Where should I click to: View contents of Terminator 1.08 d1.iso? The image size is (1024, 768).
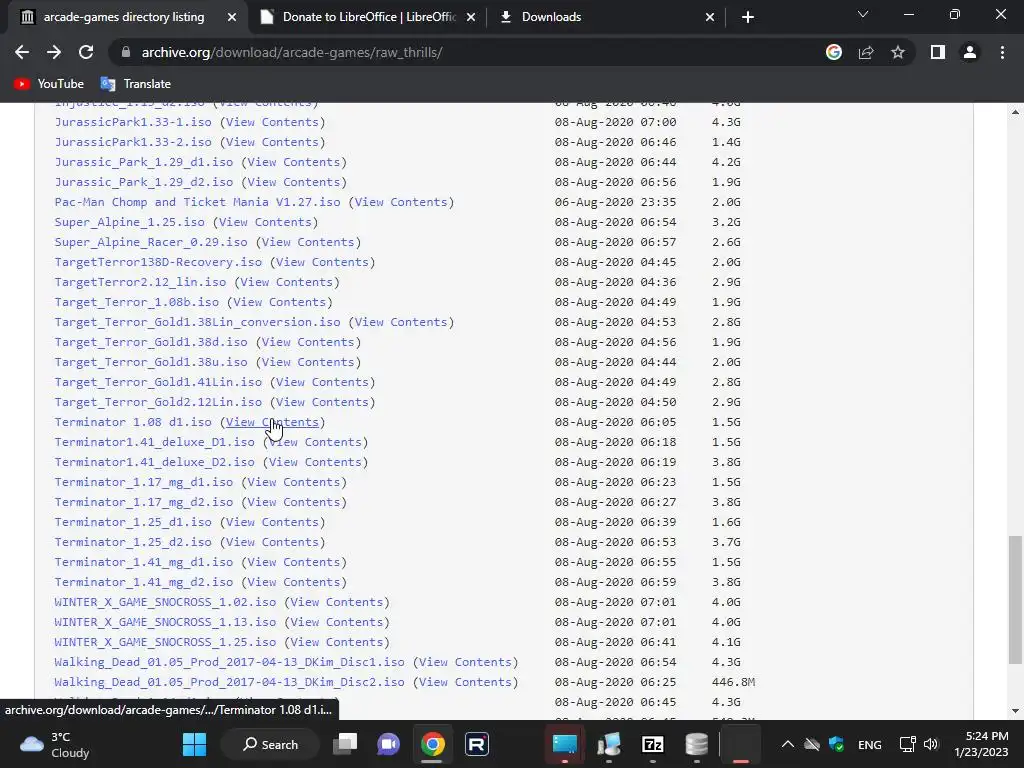coord(272,423)
